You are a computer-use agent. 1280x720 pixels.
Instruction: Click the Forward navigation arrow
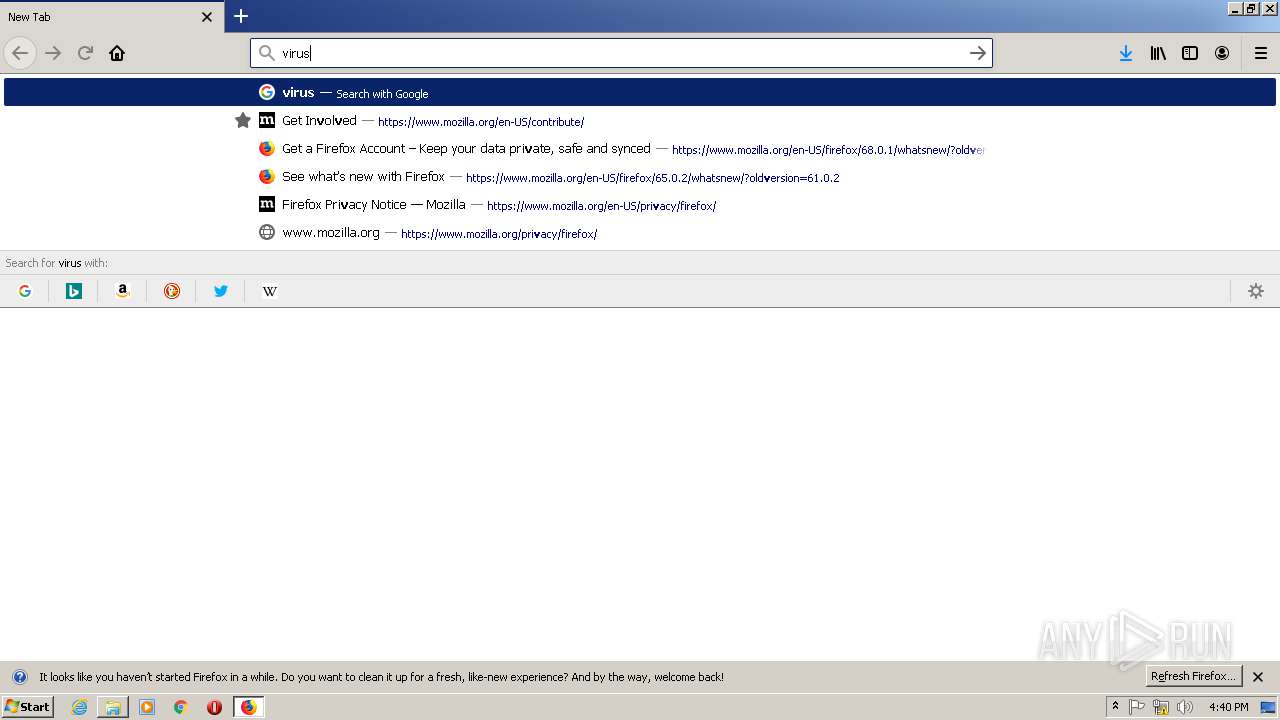coord(53,53)
